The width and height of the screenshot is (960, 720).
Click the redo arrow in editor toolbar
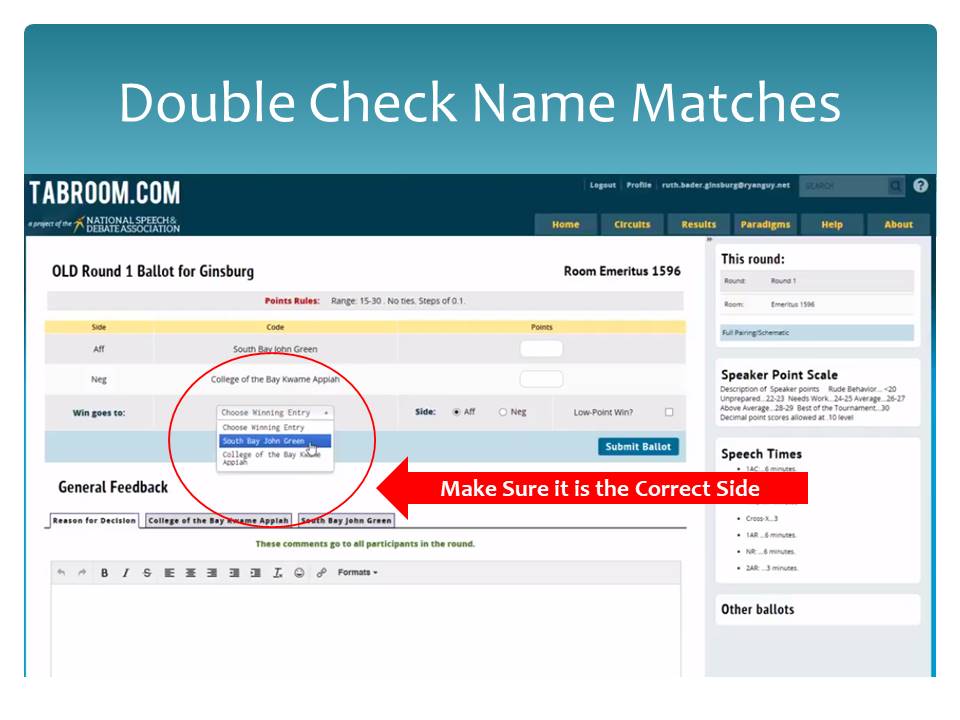point(82,573)
